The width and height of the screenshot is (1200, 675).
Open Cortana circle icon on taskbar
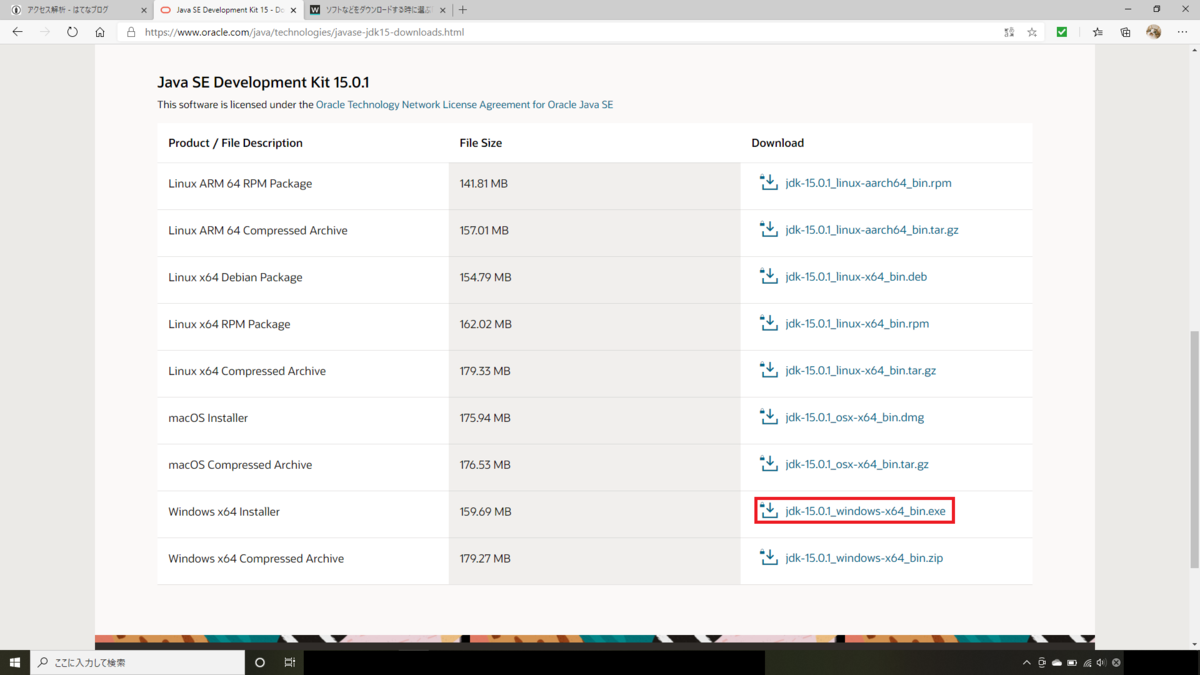tap(260, 662)
